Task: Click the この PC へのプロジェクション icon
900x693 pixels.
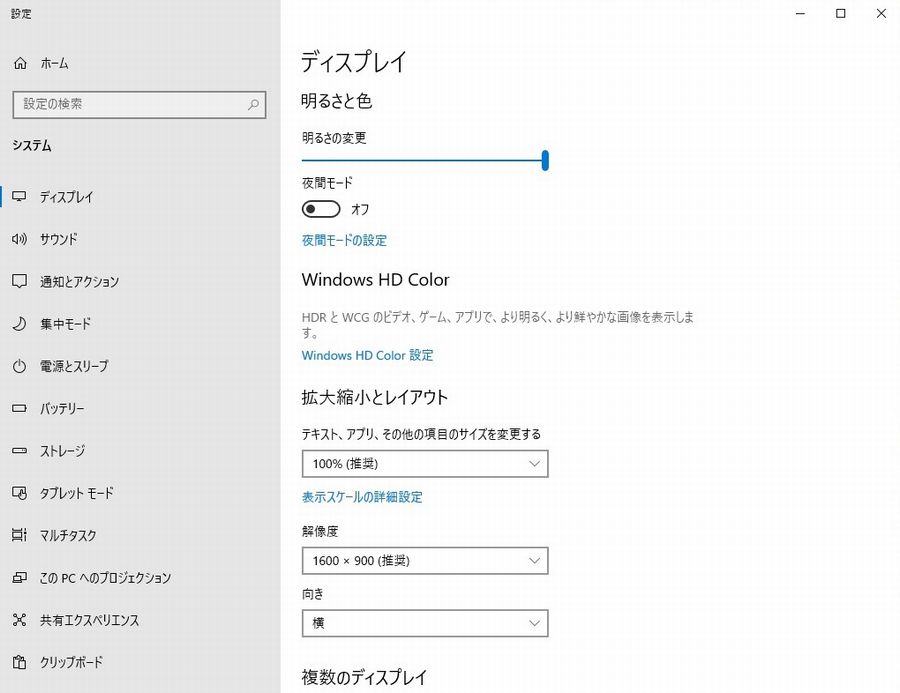Action: point(19,578)
